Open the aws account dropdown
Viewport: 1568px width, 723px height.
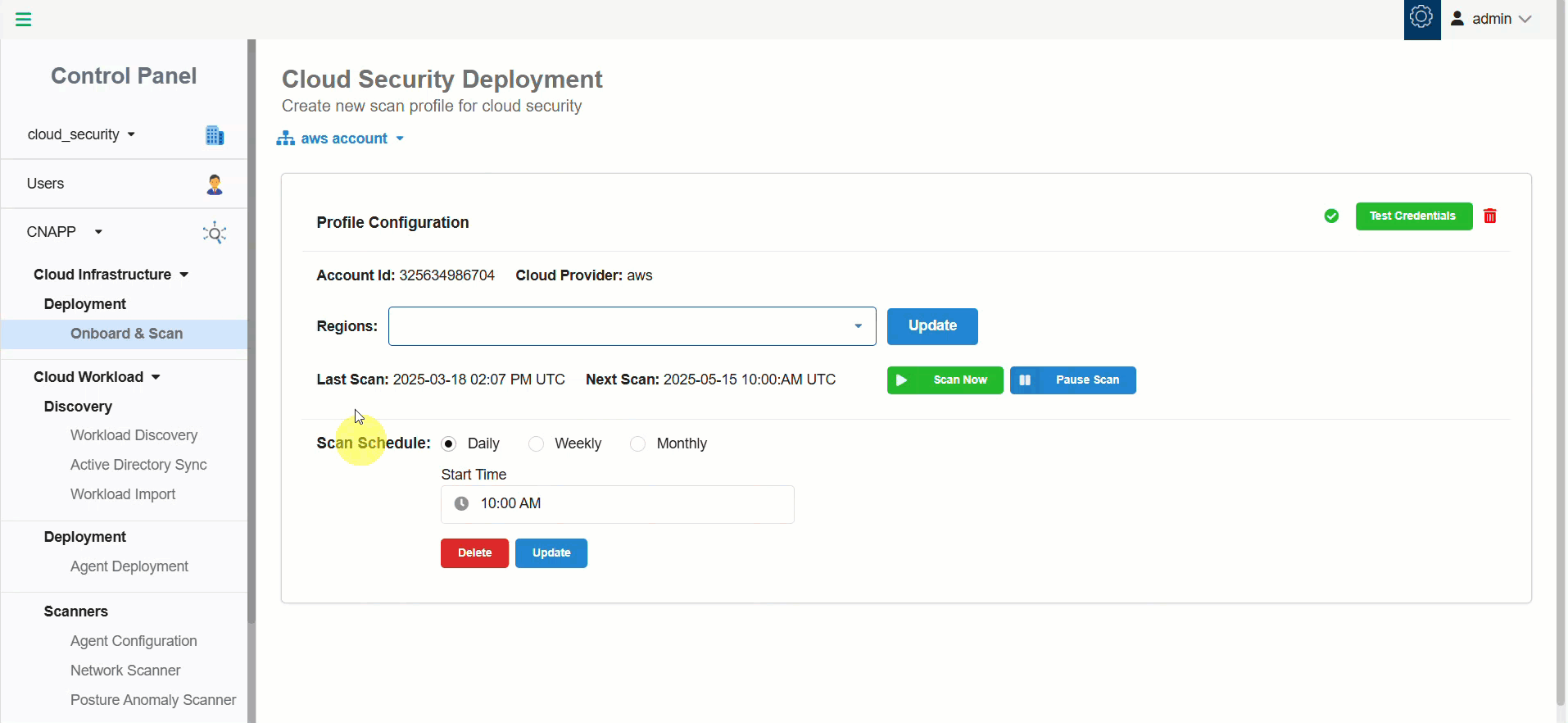pyautogui.click(x=400, y=139)
